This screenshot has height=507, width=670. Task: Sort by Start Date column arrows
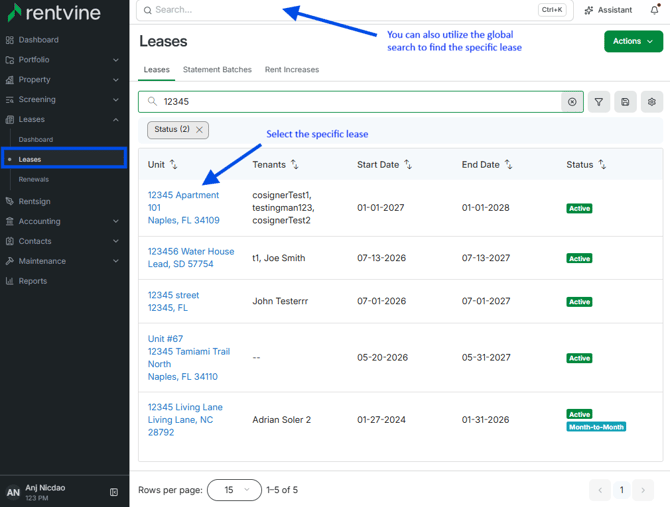(x=408, y=164)
